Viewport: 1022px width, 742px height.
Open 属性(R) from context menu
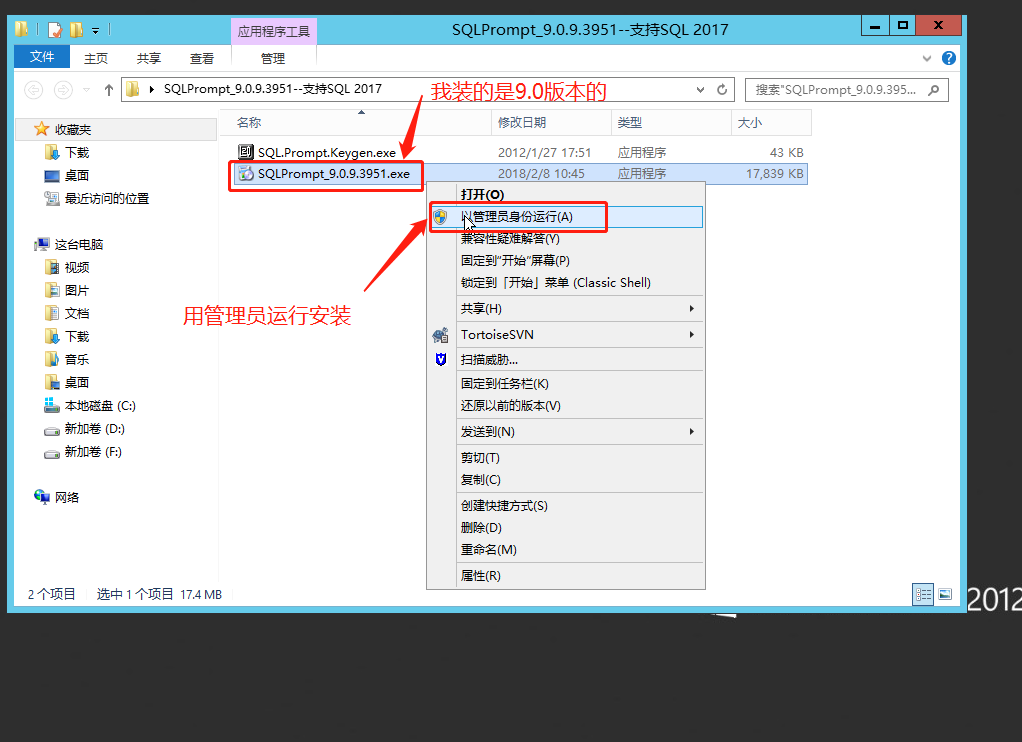pos(566,576)
